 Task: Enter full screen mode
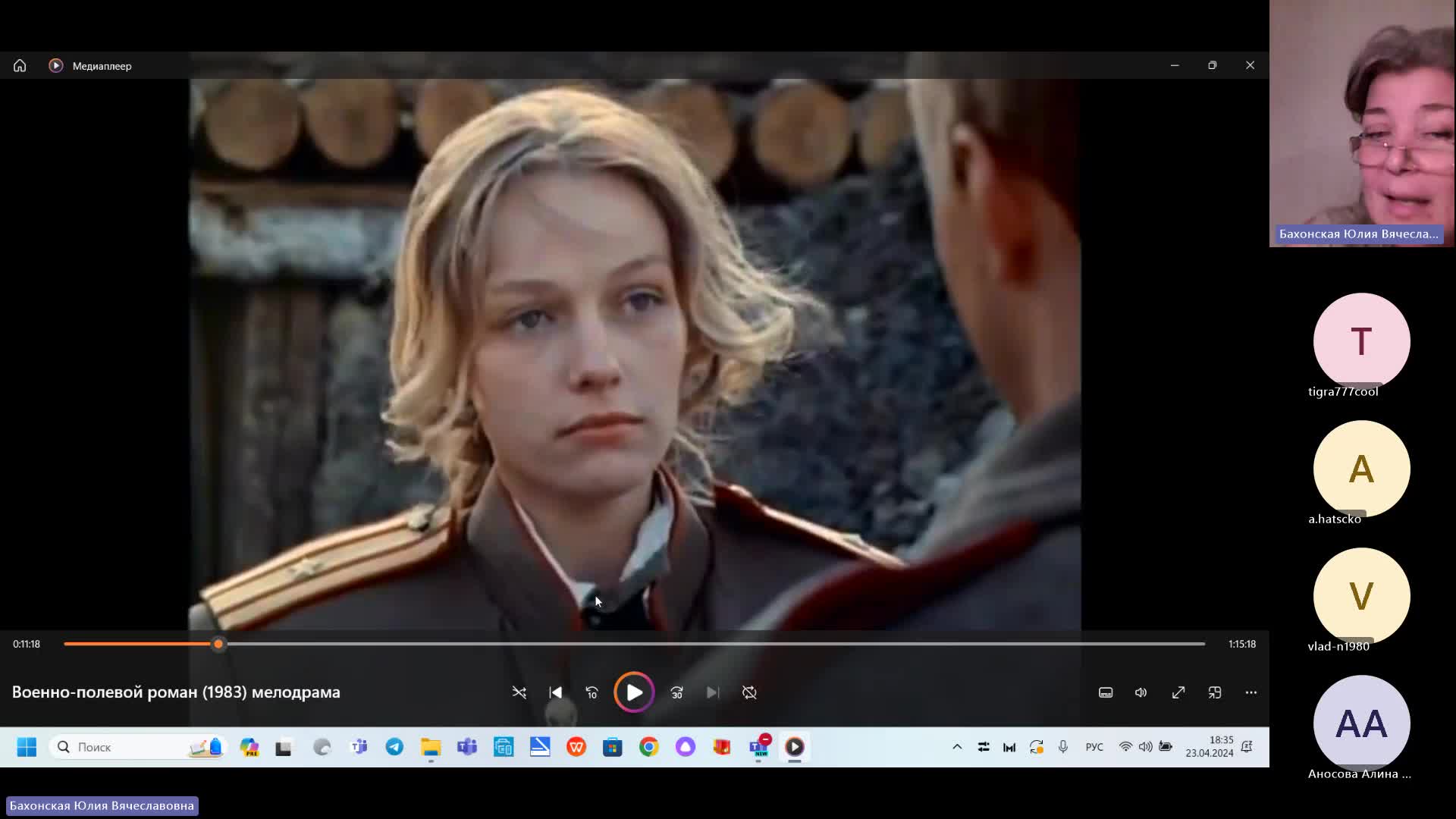[1178, 692]
